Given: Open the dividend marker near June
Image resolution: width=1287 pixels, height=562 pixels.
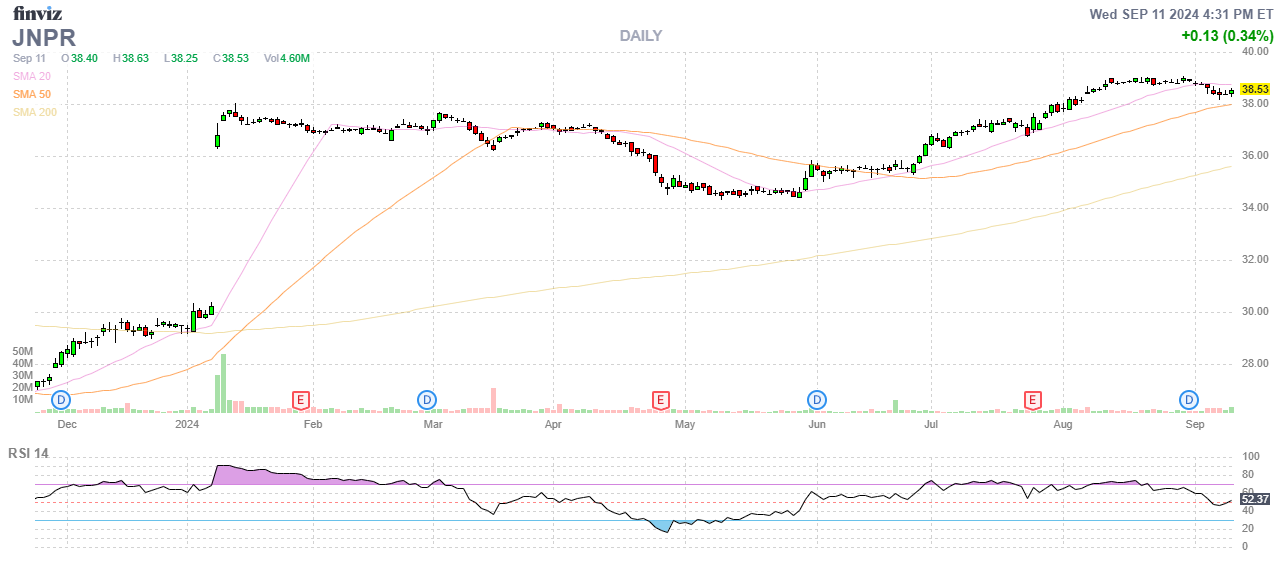Looking at the screenshot, I should pyautogui.click(x=817, y=400).
